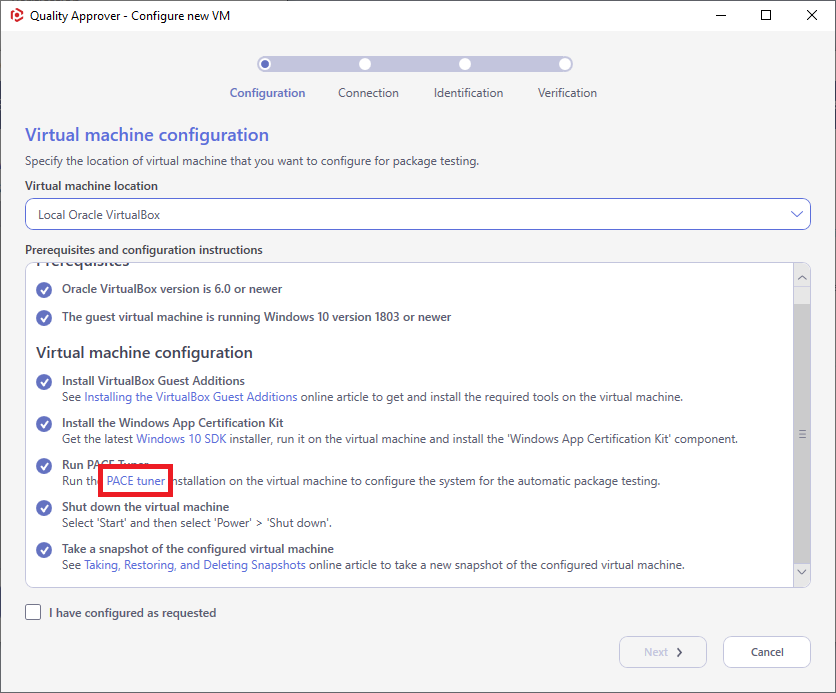The height and width of the screenshot is (693, 836).
Task: Click the 'Install VirtualBox Guest Additions' step title
Action: tap(153, 381)
